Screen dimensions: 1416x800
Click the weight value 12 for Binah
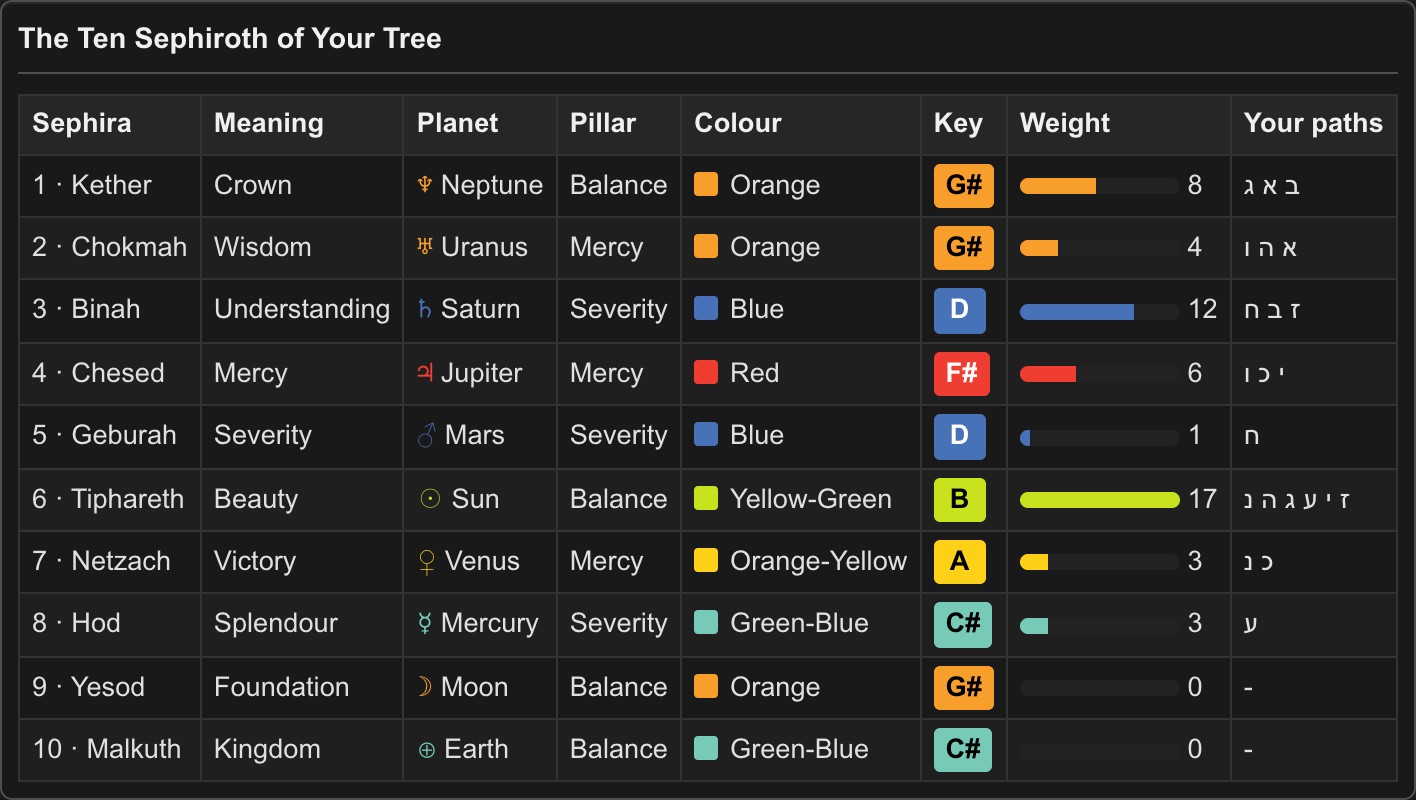tap(1203, 309)
